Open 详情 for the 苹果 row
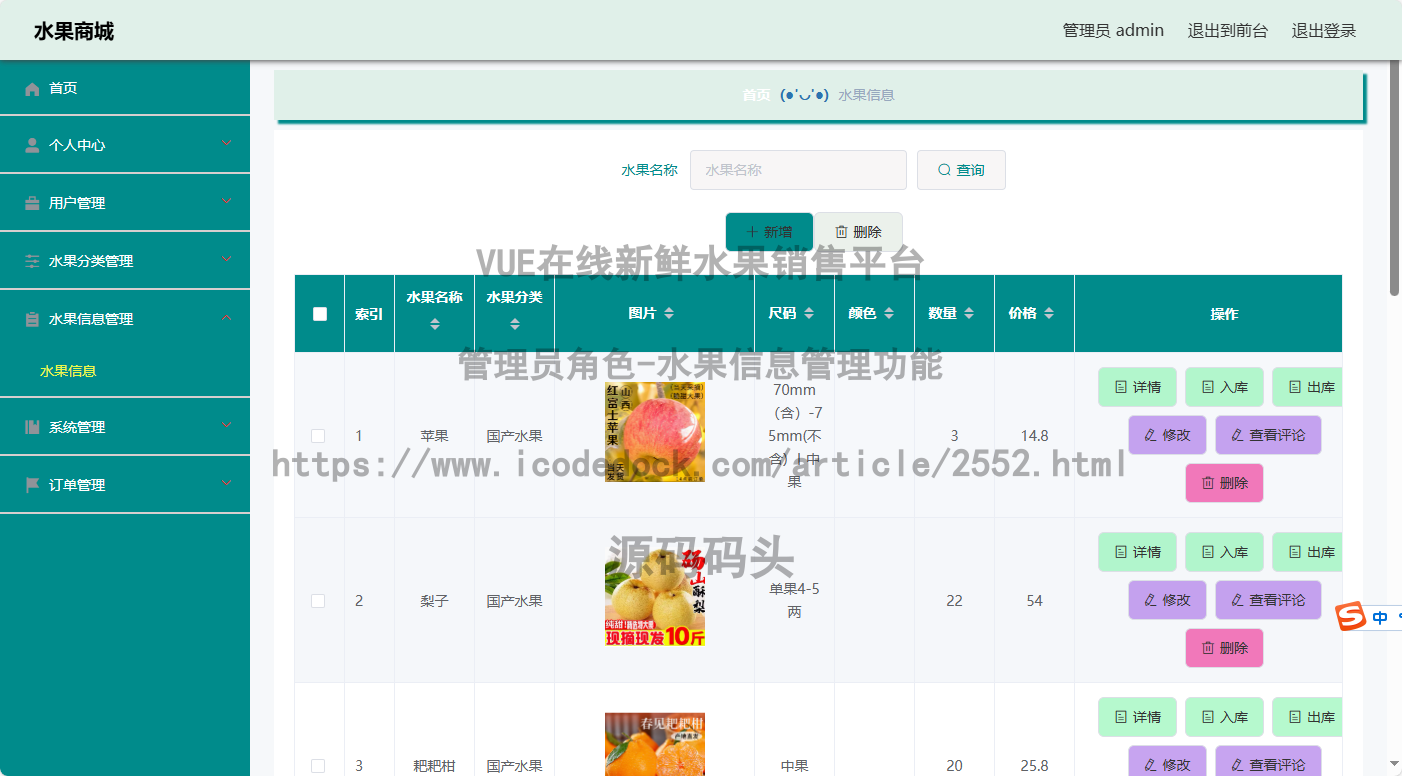 click(1137, 387)
